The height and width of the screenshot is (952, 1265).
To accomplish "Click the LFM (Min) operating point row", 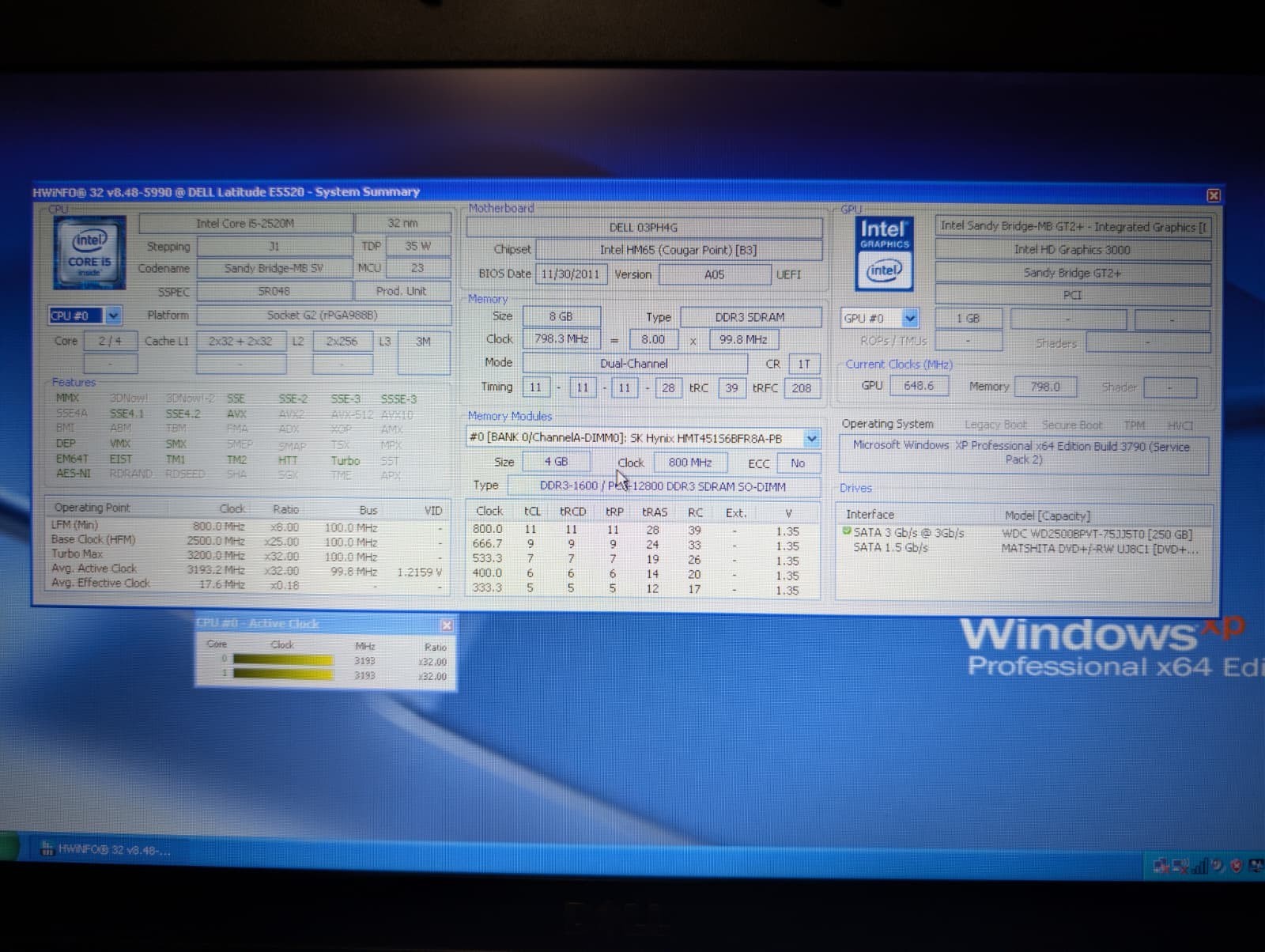I will pyautogui.click(x=247, y=526).
